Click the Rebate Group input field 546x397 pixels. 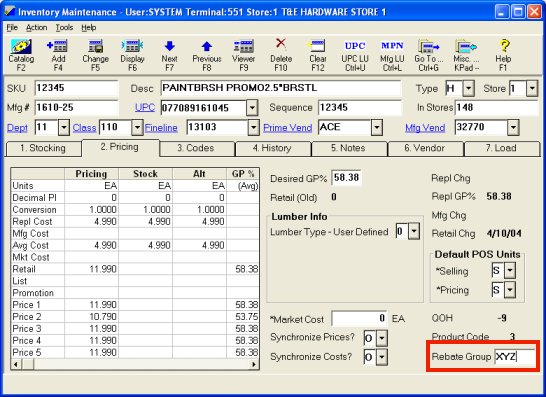[x=515, y=357]
